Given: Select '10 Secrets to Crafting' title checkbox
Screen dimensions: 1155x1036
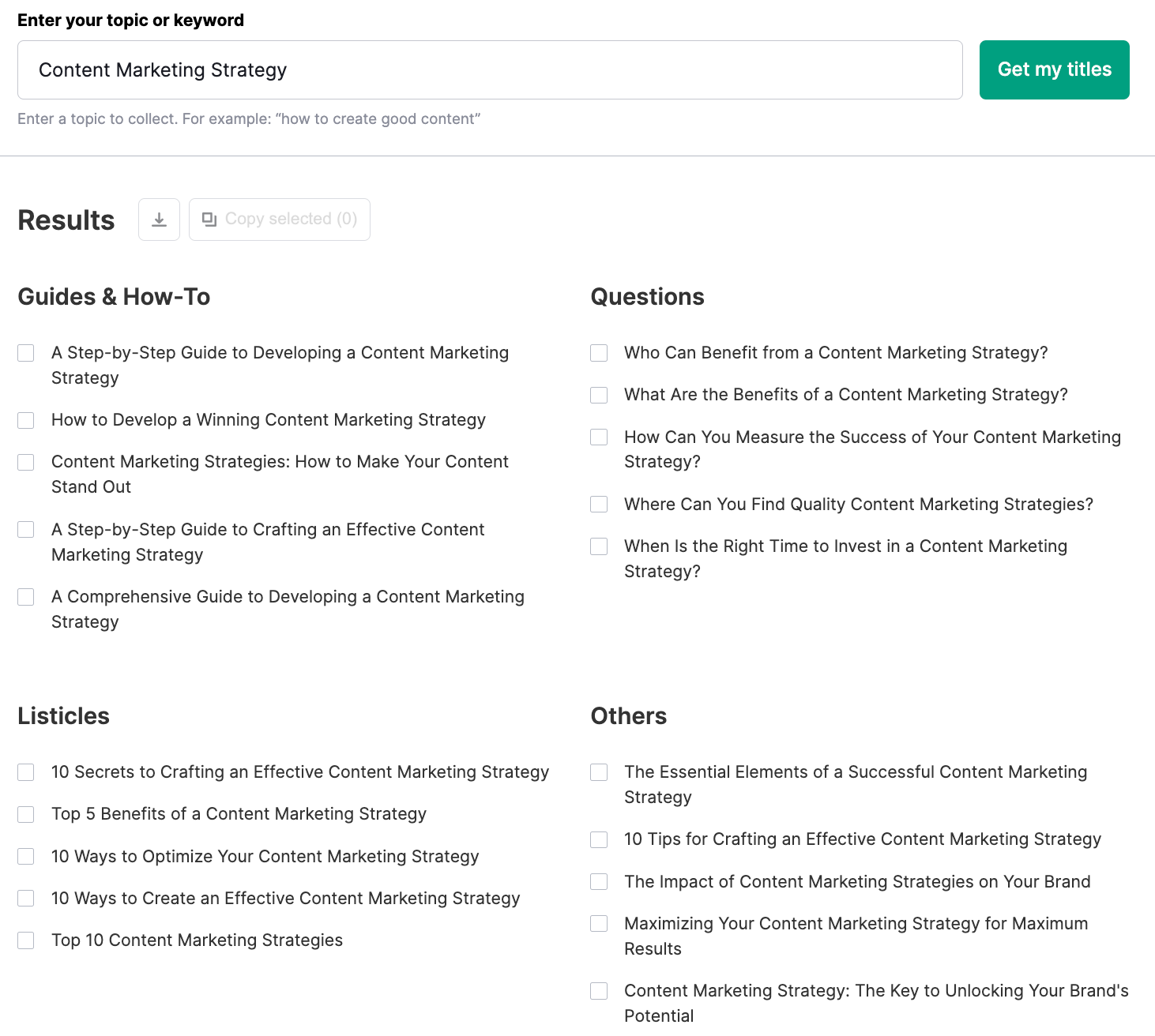Looking at the screenshot, I should 26,772.
